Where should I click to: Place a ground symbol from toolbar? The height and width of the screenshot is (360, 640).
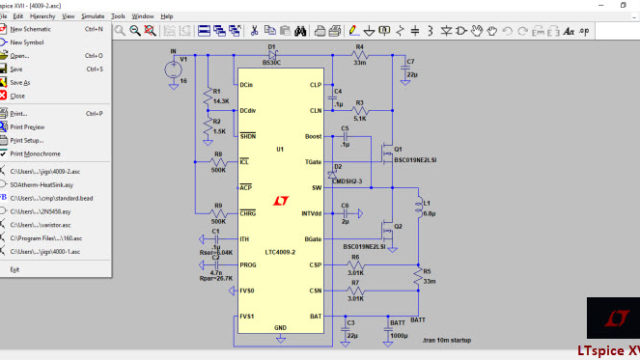[x=369, y=31]
